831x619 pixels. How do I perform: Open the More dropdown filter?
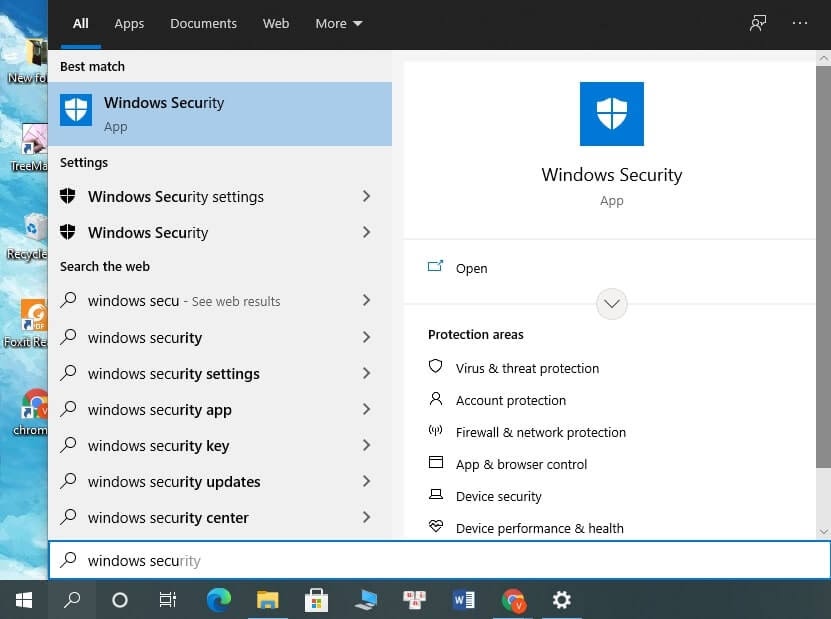click(339, 23)
